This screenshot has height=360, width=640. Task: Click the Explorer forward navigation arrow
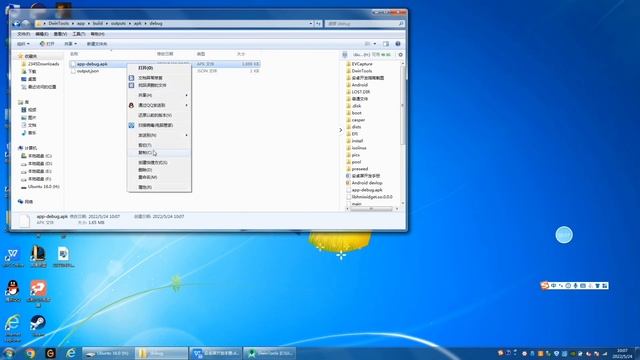coord(26,23)
